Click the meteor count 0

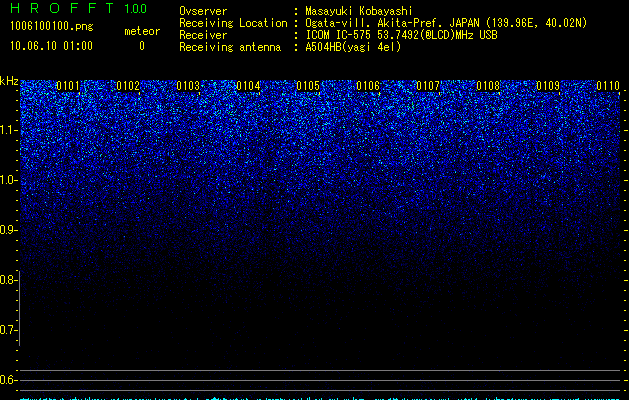pyautogui.click(x=142, y=46)
